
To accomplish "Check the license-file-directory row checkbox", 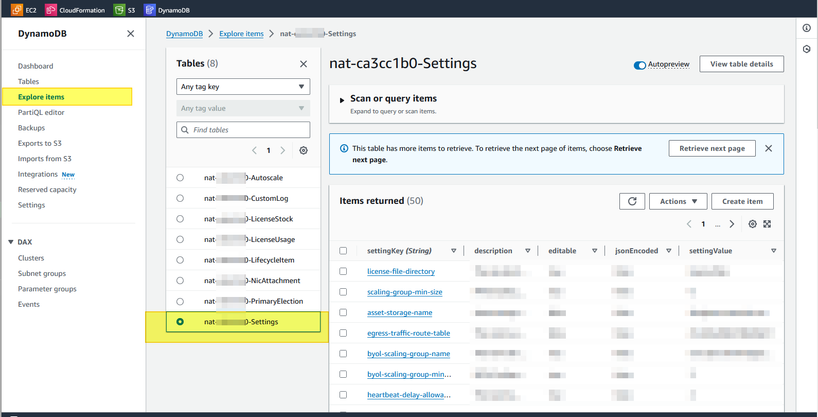I will [x=343, y=272].
